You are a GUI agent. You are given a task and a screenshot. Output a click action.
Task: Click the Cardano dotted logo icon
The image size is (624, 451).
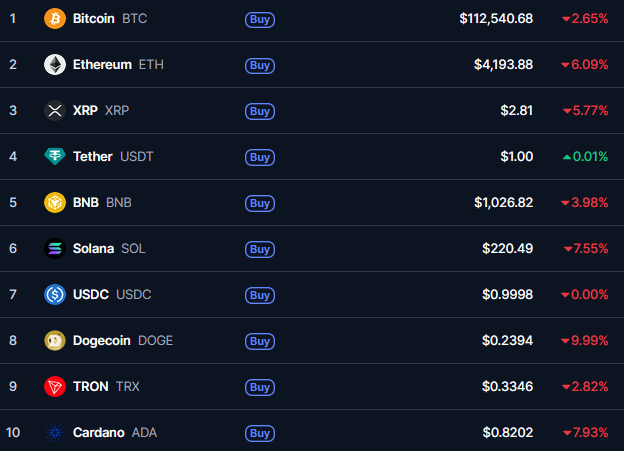55,432
